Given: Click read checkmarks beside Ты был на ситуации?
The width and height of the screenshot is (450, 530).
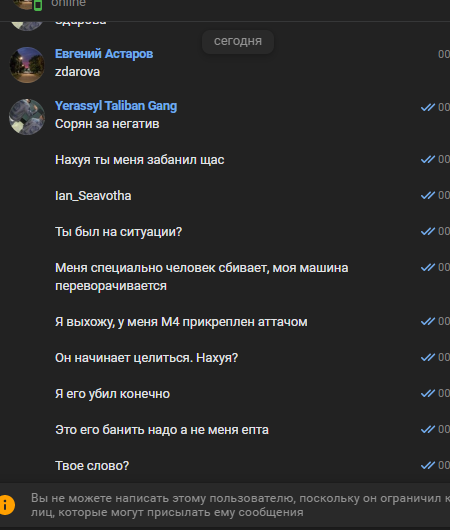Looking at the screenshot, I should tap(427, 232).
